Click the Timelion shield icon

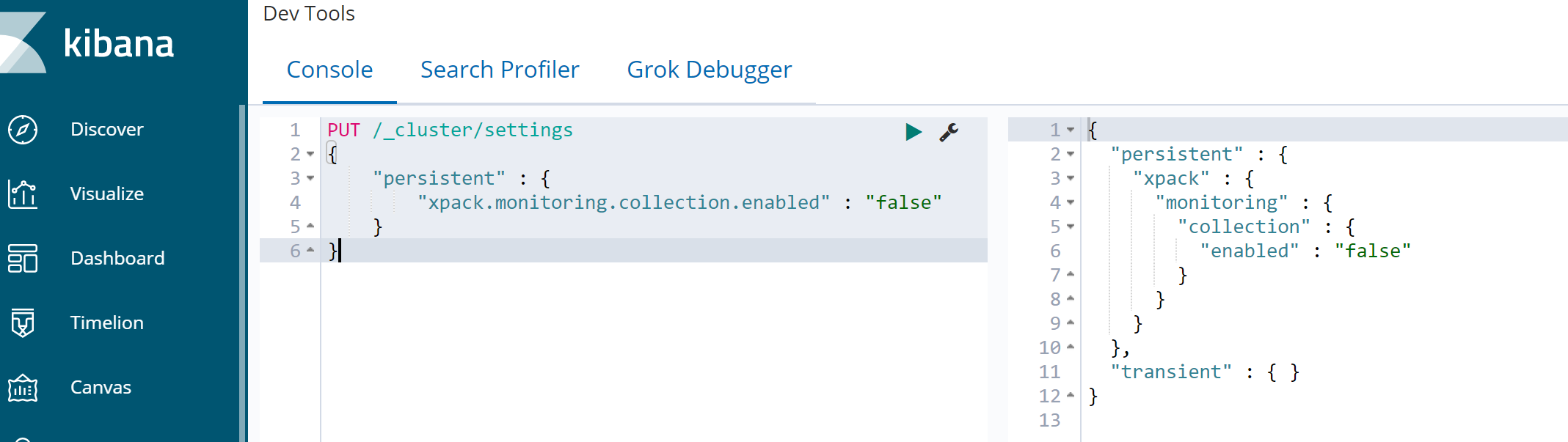coord(23,323)
